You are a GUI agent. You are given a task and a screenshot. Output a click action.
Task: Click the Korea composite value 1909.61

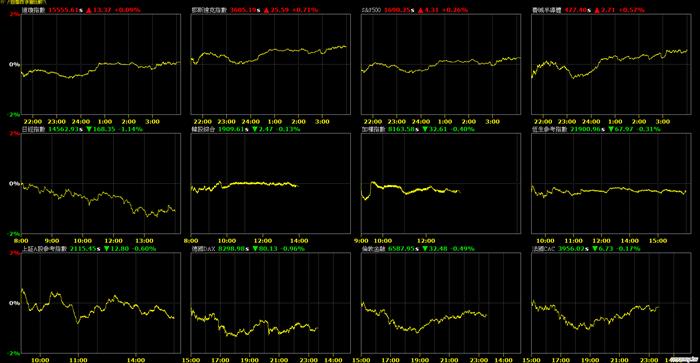point(231,129)
